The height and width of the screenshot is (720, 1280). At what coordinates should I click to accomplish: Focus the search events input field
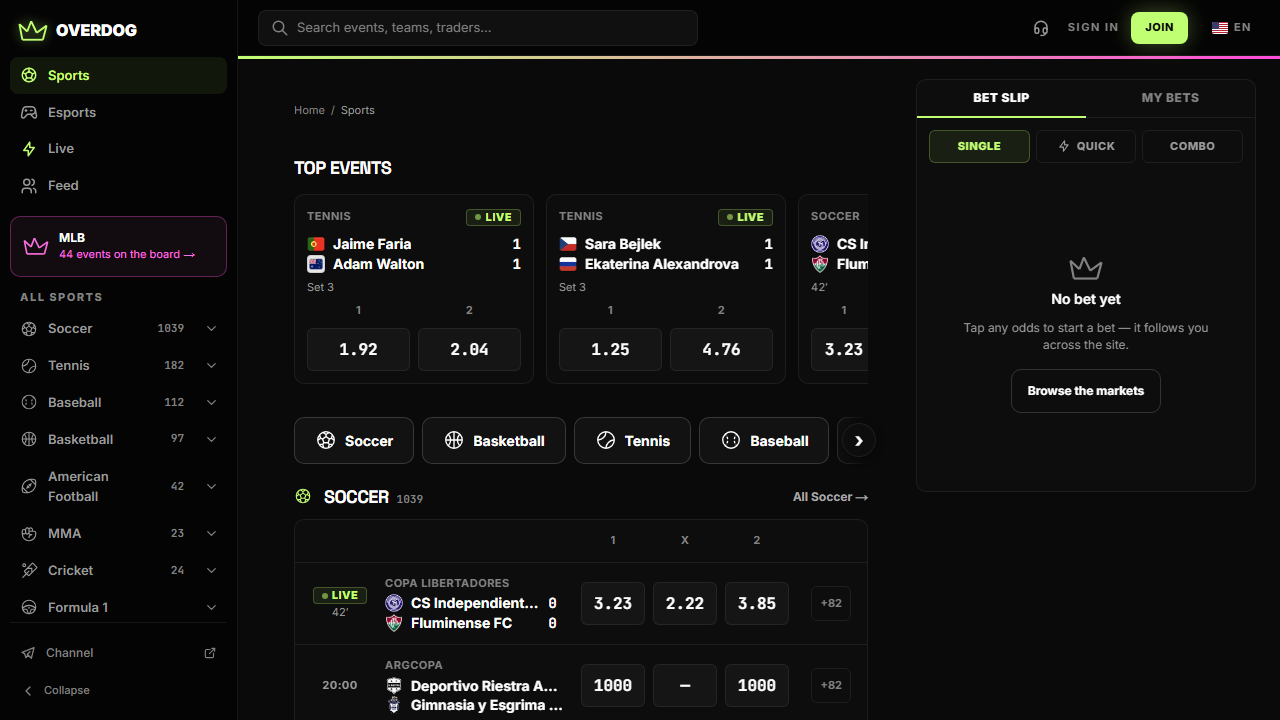click(478, 28)
